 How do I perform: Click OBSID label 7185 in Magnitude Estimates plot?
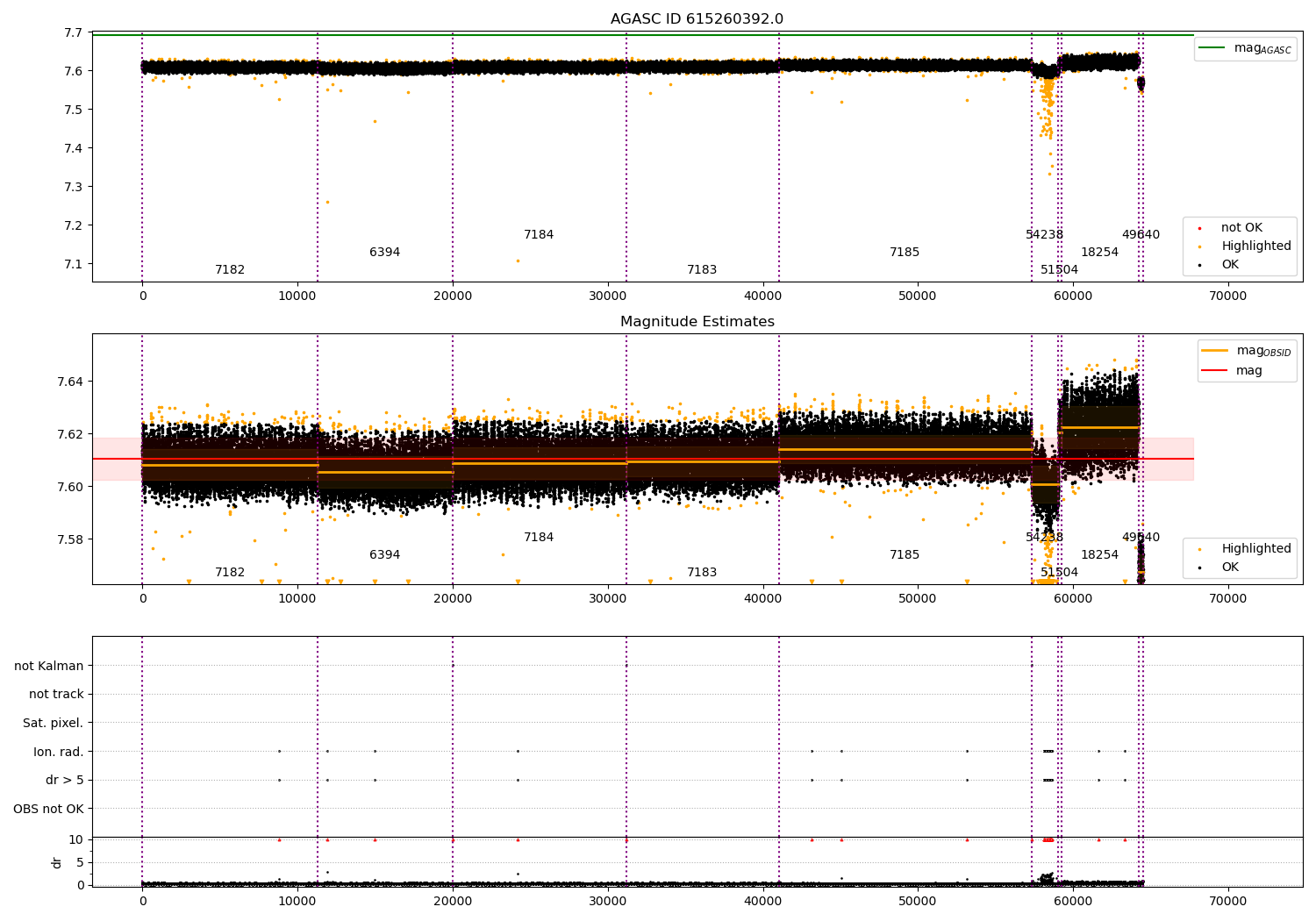(x=905, y=555)
